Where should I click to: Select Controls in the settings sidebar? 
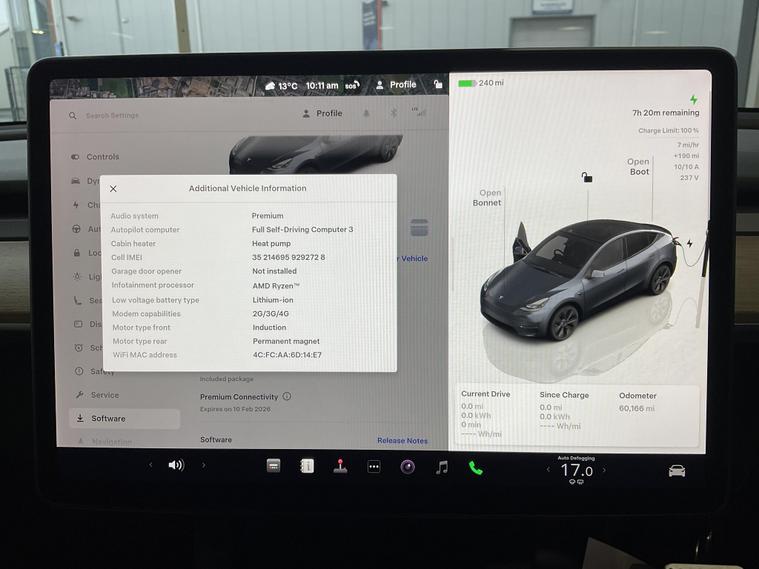point(102,157)
